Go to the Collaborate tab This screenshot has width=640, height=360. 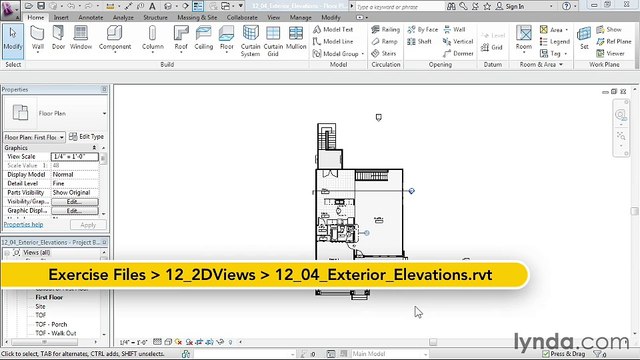coord(242,18)
